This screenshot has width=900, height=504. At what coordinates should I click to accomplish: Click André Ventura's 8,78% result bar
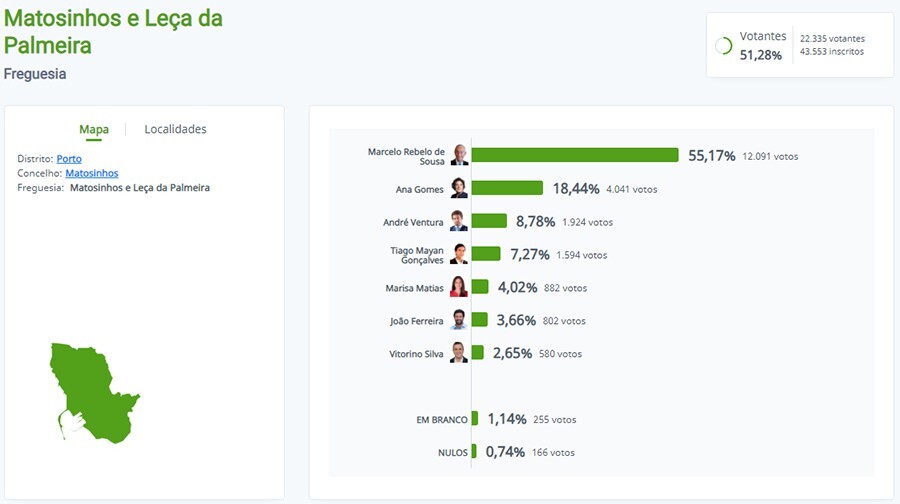coord(489,221)
